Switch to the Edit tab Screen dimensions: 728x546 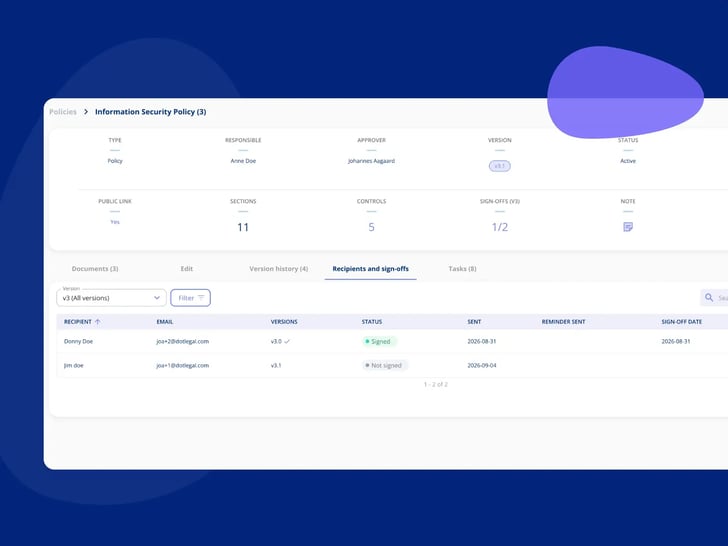click(x=187, y=269)
